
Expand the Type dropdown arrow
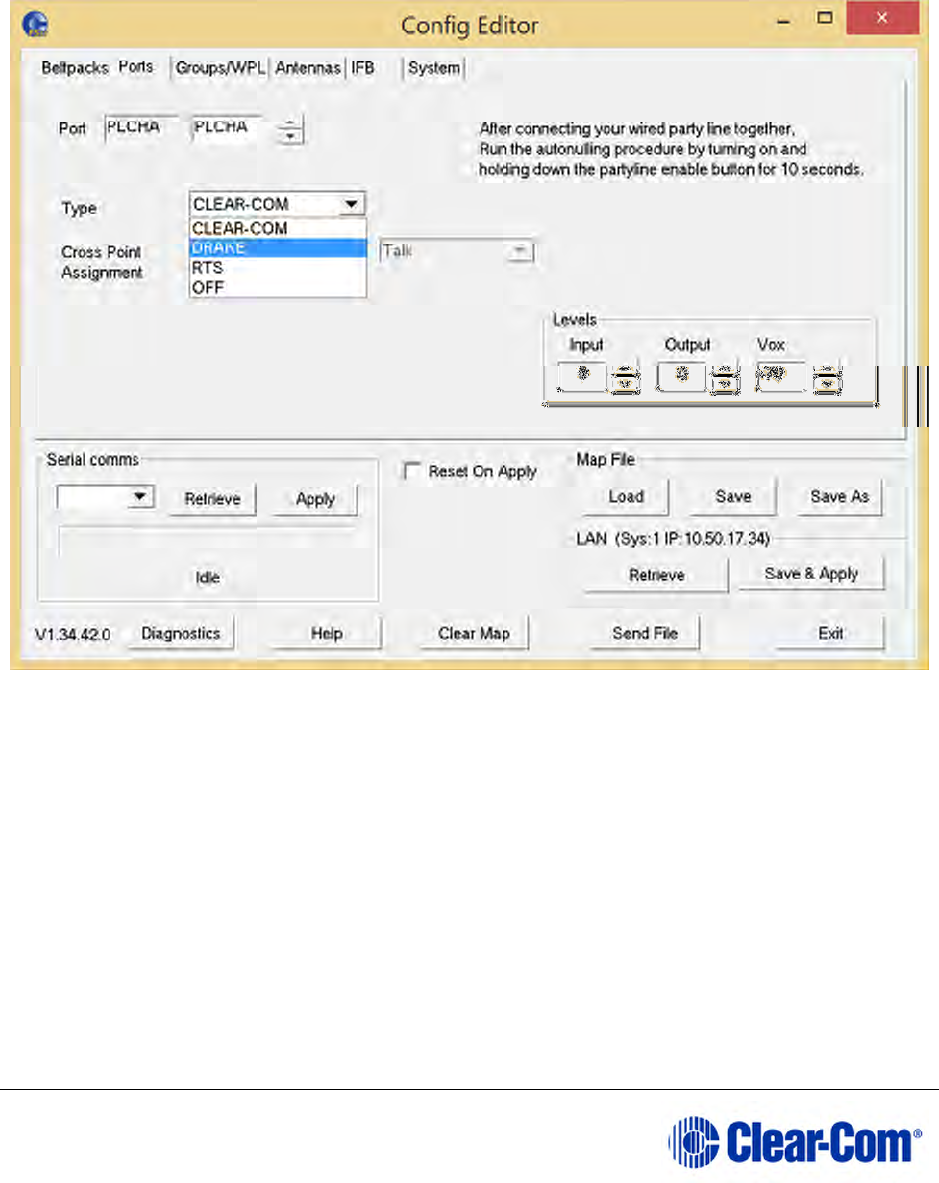[351, 204]
